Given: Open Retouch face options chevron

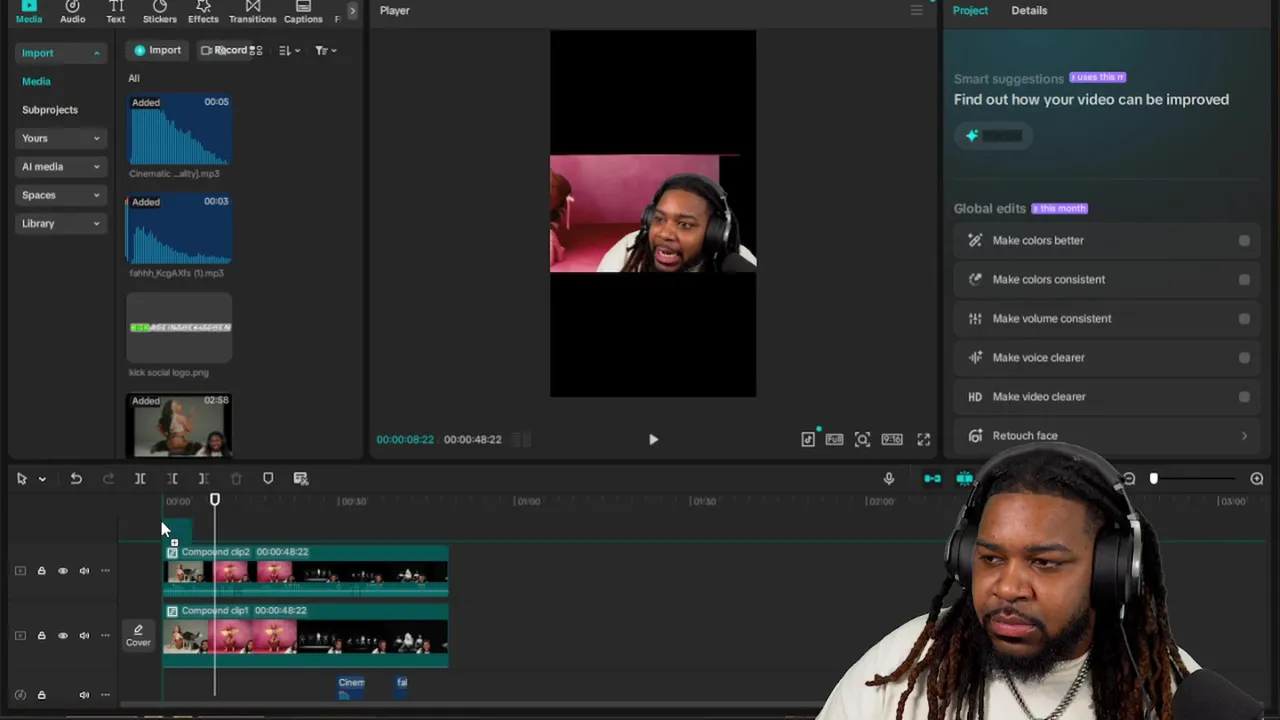Looking at the screenshot, I should click(x=1244, y=436).
